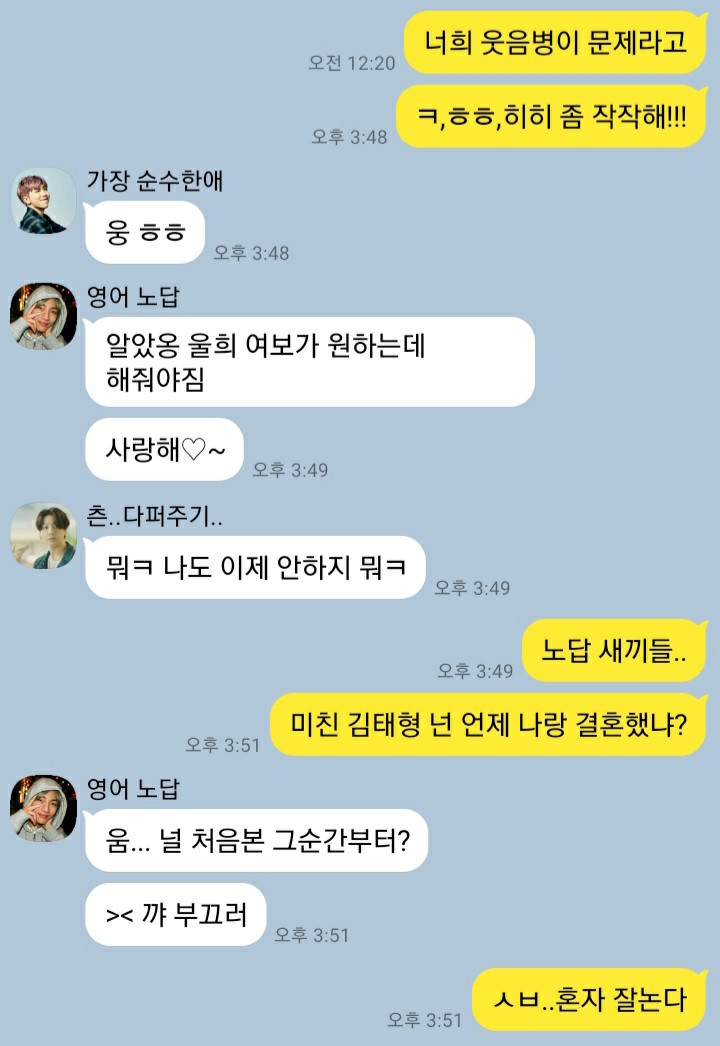This screenshot has height=1046, width=720.
Task: Tap 츤..다퍼주기.. profile avatar
Action: coord(43,536)
